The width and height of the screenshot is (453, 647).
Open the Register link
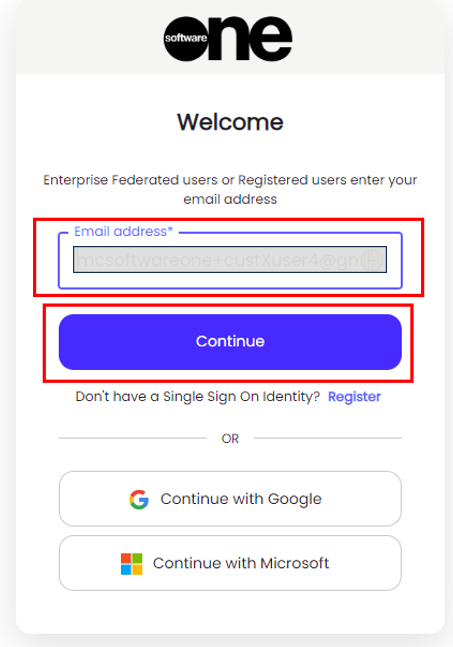(354, 397)
